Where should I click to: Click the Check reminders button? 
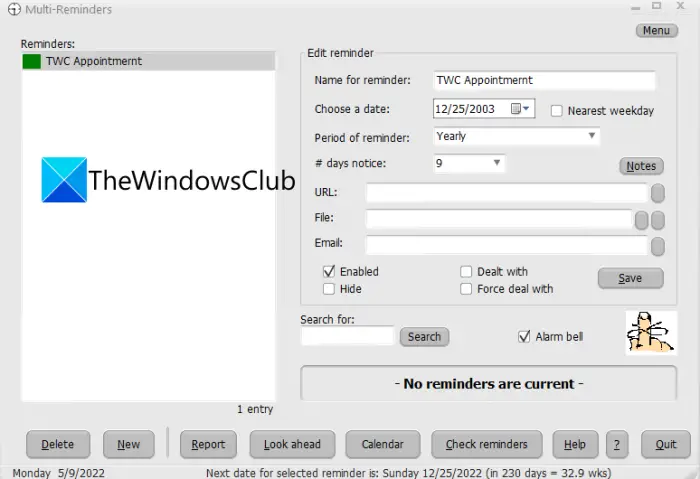click(487, 444)
